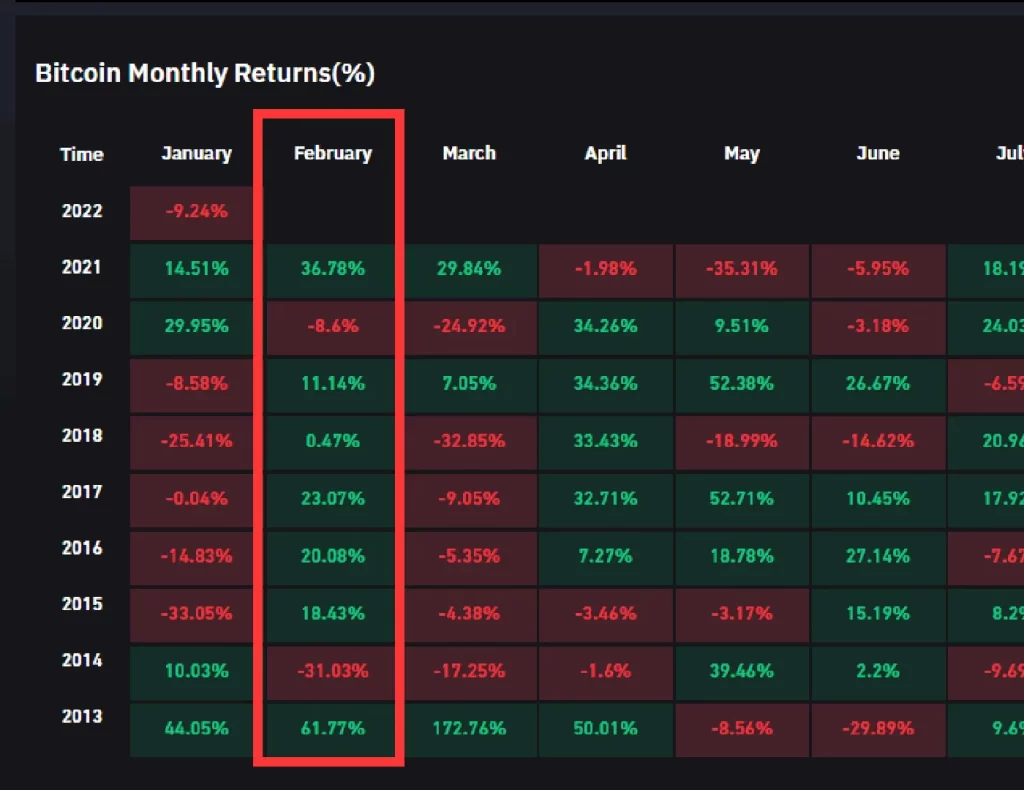Click the Time column header
The image size is (1024, 790).
(x=82, y=155)
